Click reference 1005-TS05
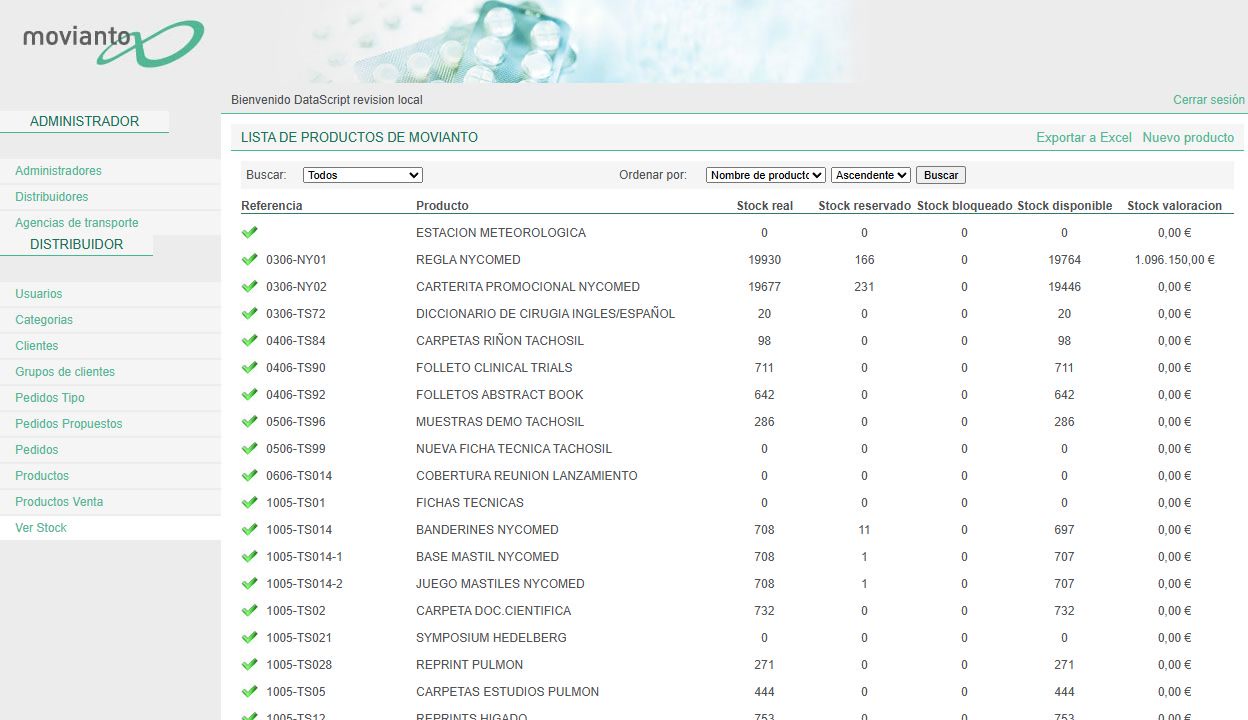The image size is (1248, 720). (296, 692)
